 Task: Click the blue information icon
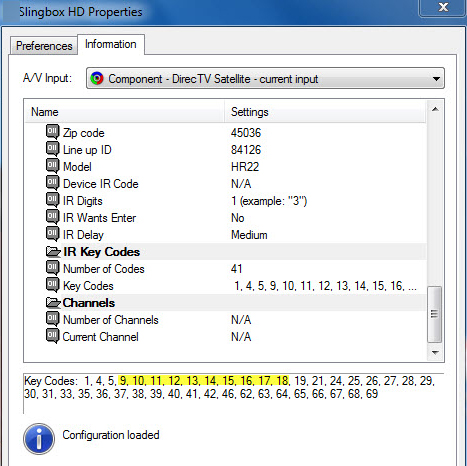tap(39, 439)
